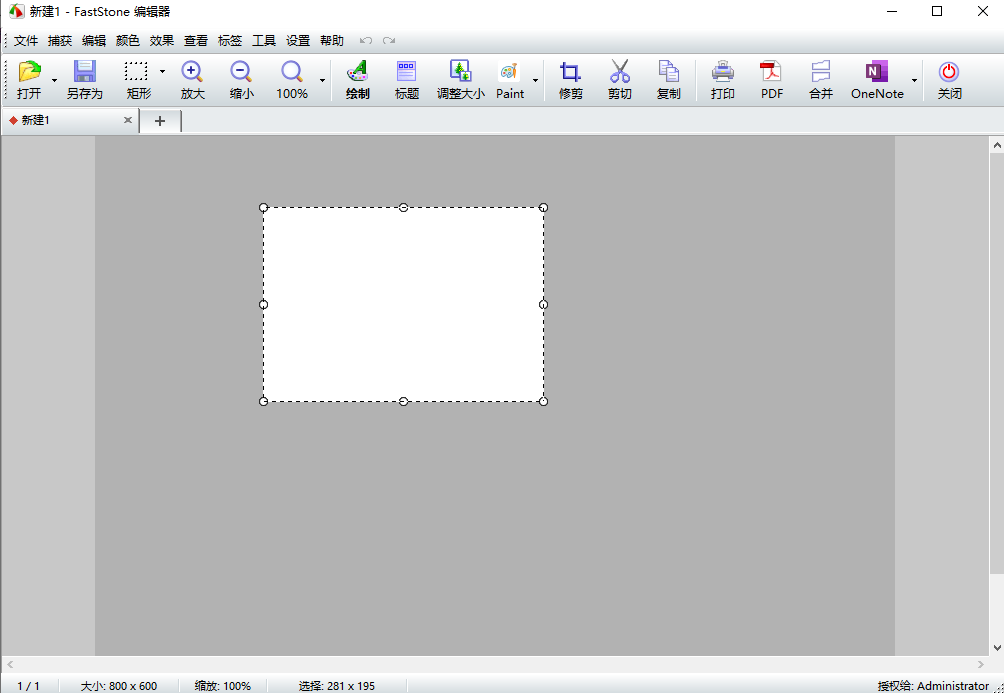Open the View (查看) menu
1004x693 pixels.
pyautogui.click(x=196, y=41)
